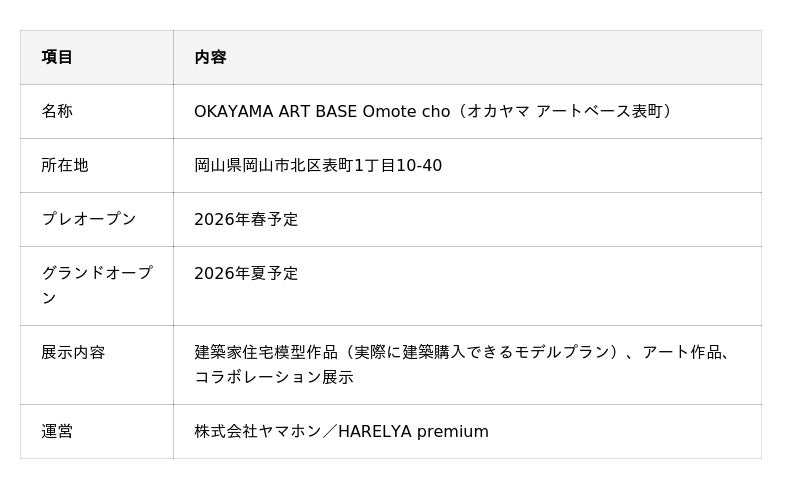
Task: Click the second line ン of グランドオープン
Action: [x=48, y=298]
